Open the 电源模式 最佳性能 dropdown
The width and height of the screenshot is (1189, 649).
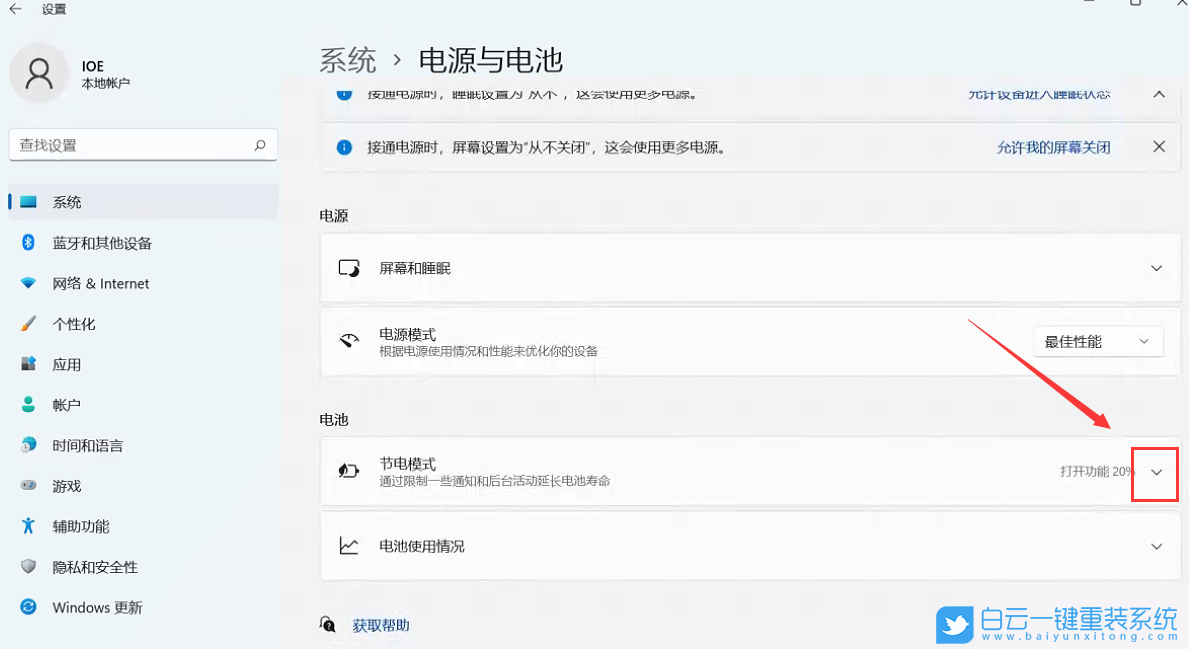coord(1098,341)
